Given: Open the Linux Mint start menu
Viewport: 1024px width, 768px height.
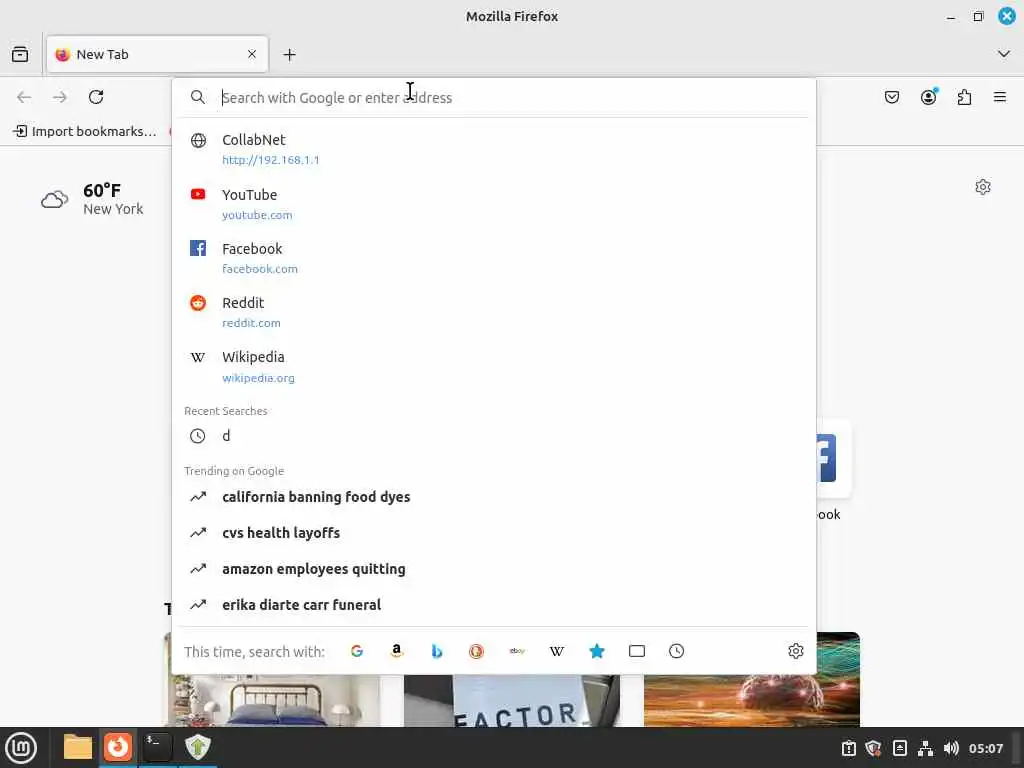Looking at the screenshot, I should 21,748.
